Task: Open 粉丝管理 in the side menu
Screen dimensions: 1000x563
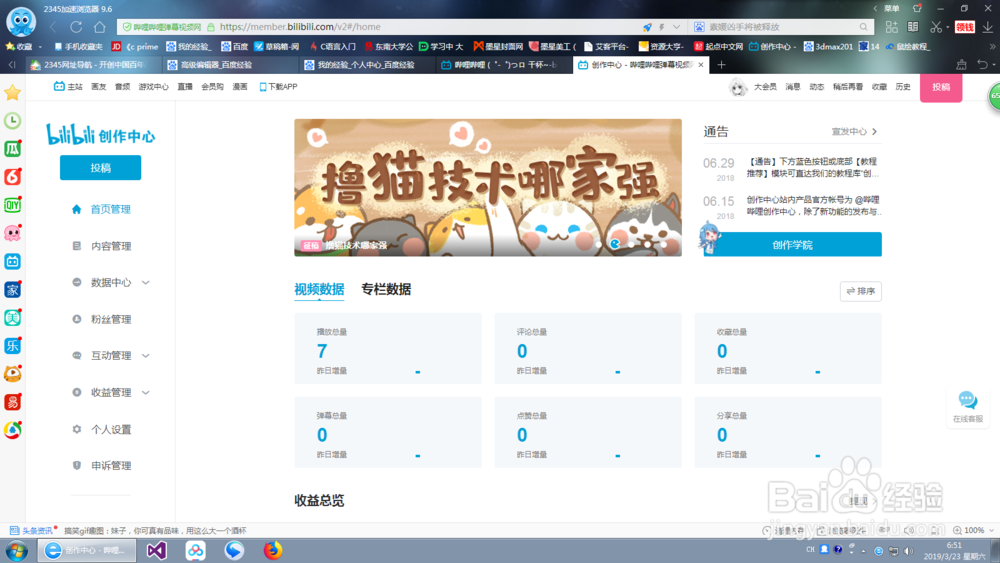Action: pyautogui.click(x=111, y=319)
